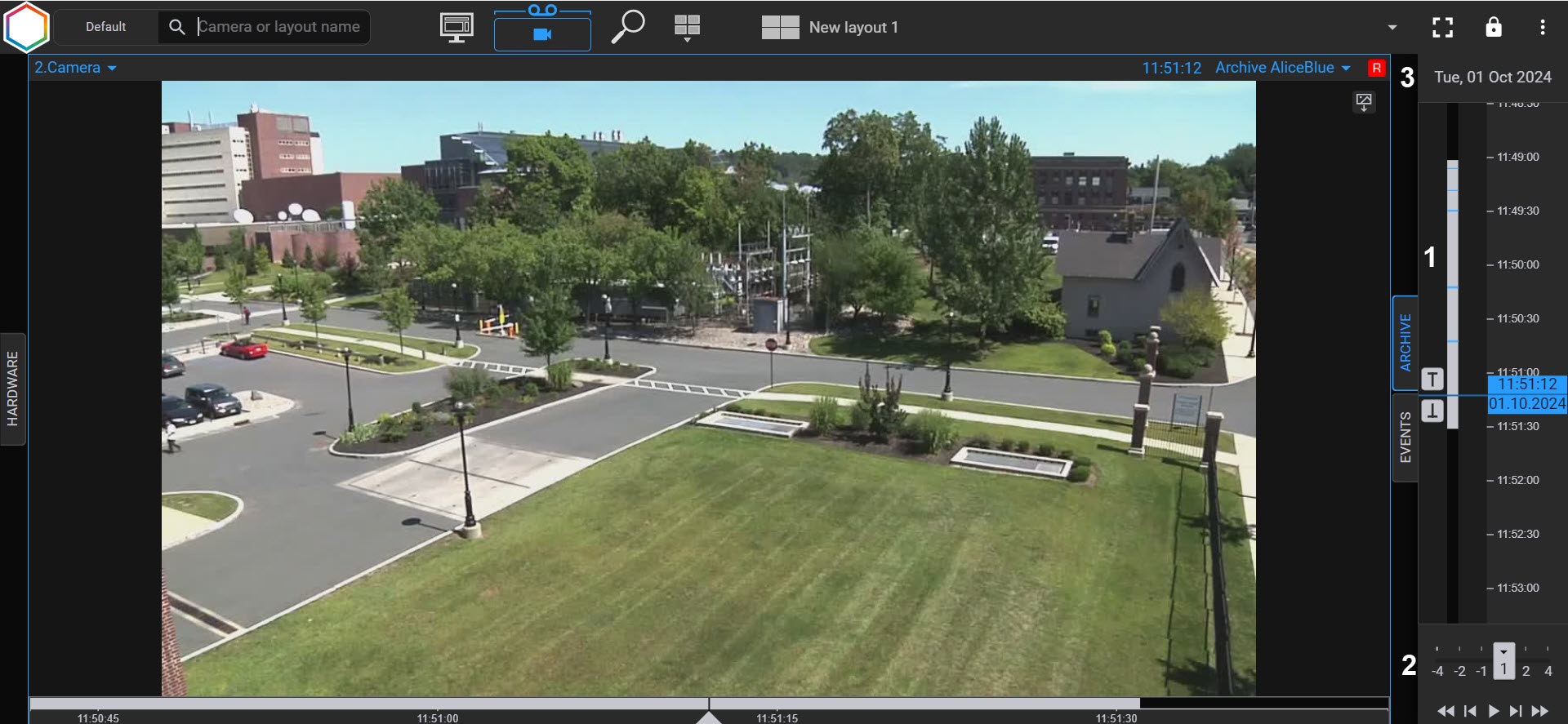Switch to the EVENTS side tab
The image size is (1568, 724).
coord(1405,438)
